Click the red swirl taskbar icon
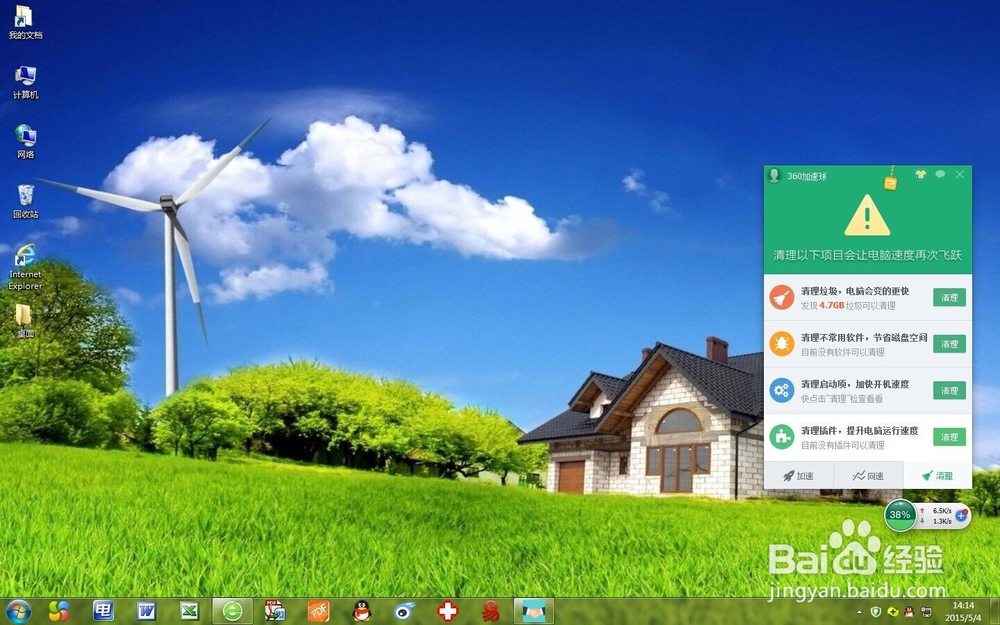 [x=490, y=612]
